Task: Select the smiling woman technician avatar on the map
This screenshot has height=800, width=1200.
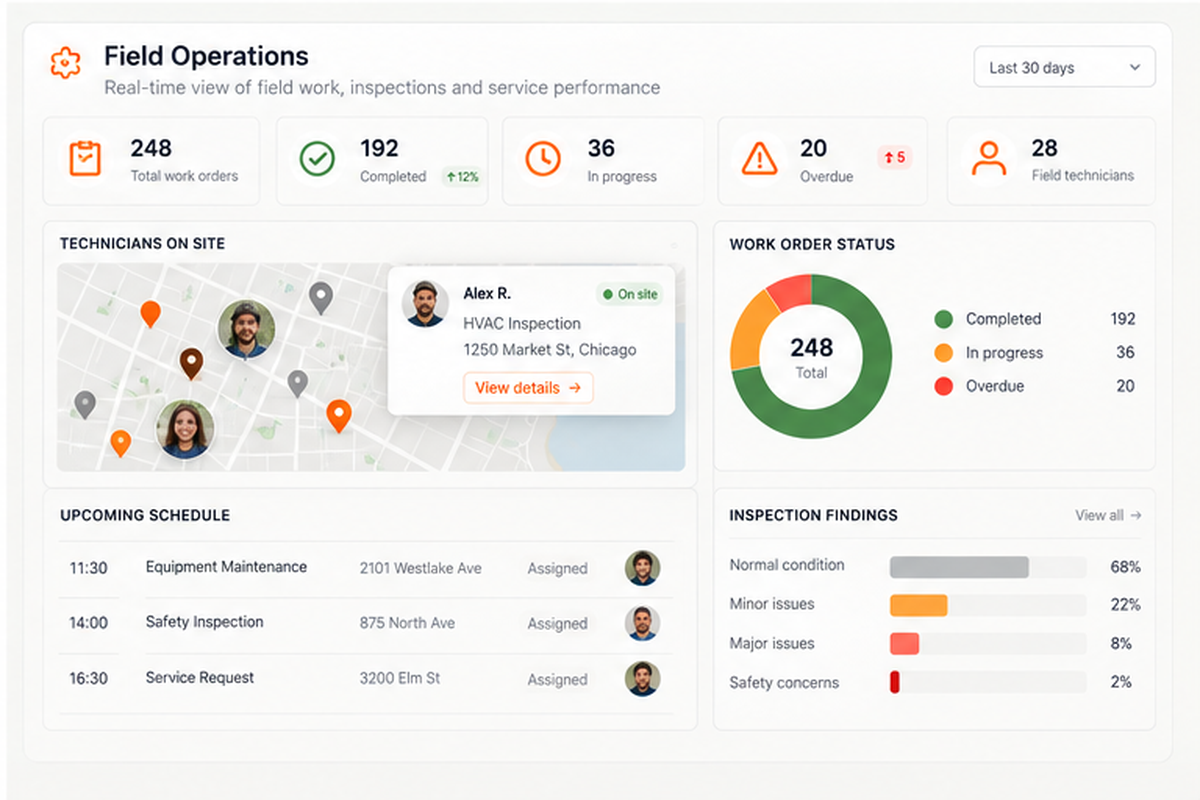Action: (x=185, y=429)
